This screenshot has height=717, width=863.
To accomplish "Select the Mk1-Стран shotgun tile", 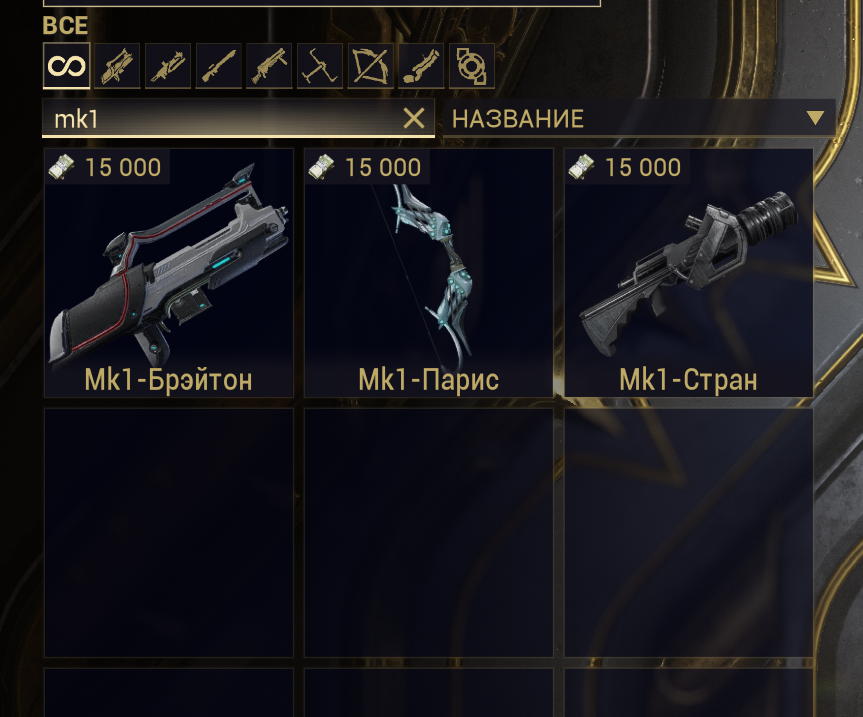I will click(689, 273).
